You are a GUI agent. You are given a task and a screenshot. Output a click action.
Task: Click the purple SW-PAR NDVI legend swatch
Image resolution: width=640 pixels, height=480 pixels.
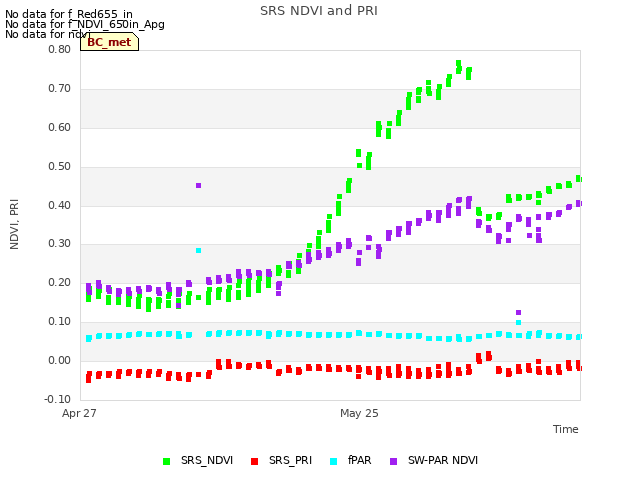[x=393, y=461]
